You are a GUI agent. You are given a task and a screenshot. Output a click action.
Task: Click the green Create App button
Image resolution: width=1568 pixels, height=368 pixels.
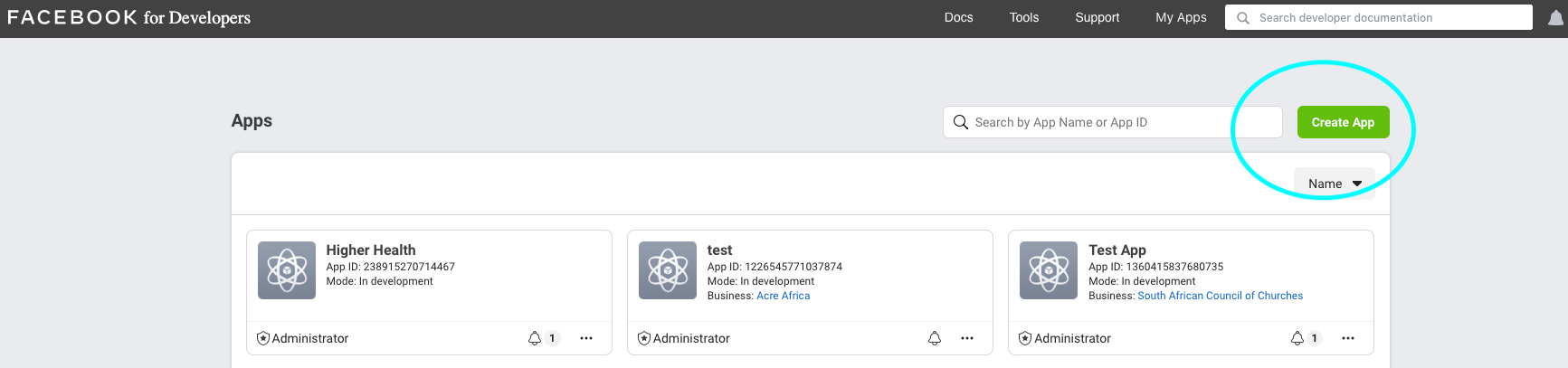click(1343, 122)
